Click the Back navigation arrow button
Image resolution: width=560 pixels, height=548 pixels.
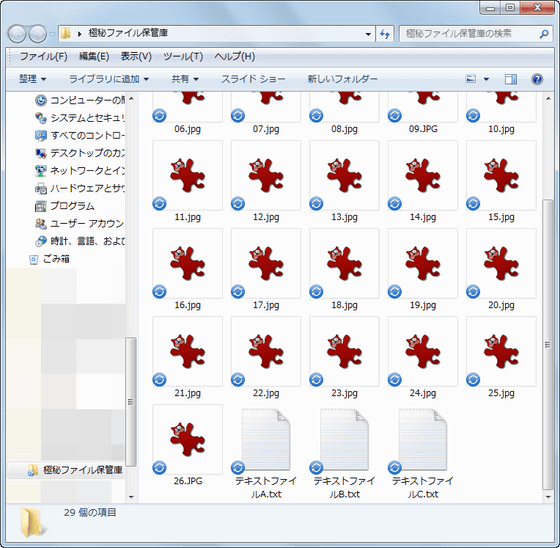[17, 34]
